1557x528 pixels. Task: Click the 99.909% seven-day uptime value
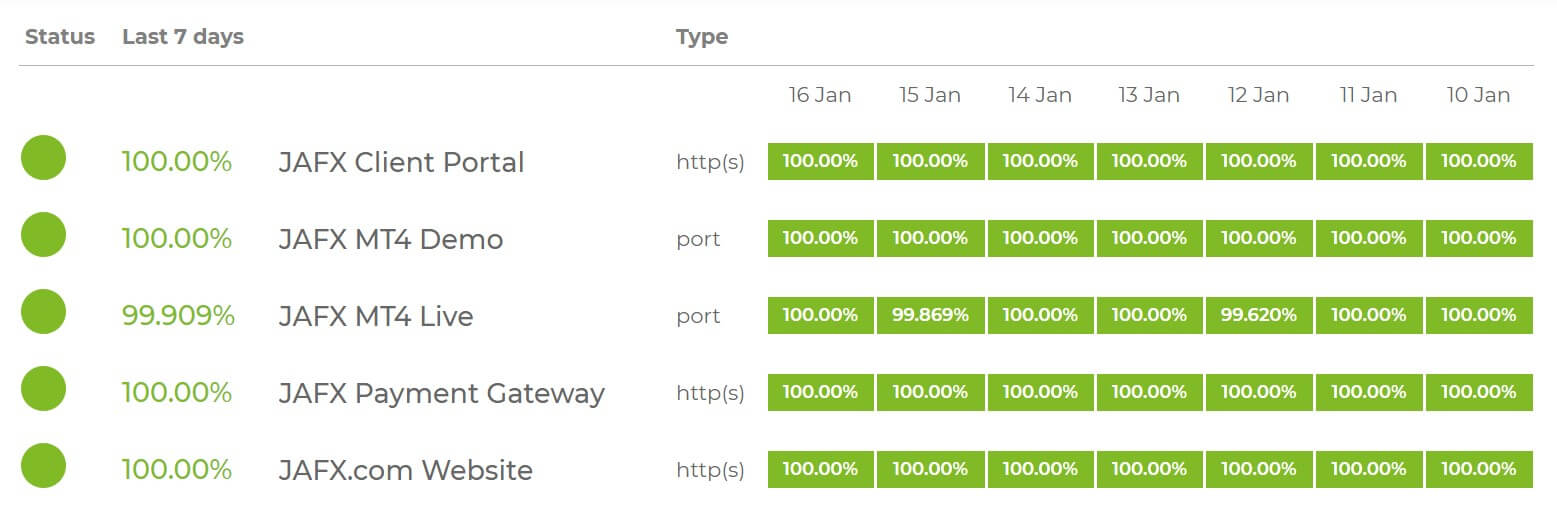(x=178, y=316)
